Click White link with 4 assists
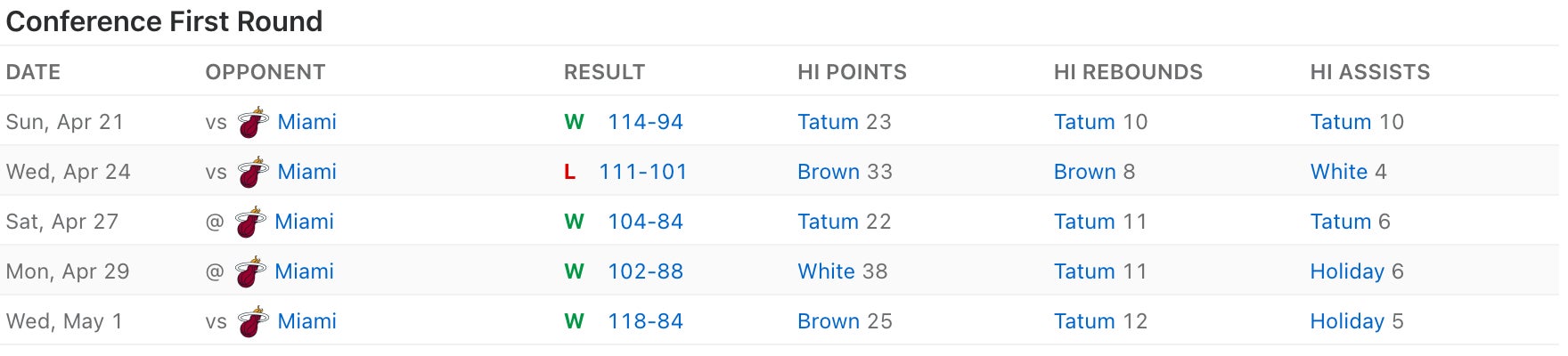 click(x=1338, y=172)
